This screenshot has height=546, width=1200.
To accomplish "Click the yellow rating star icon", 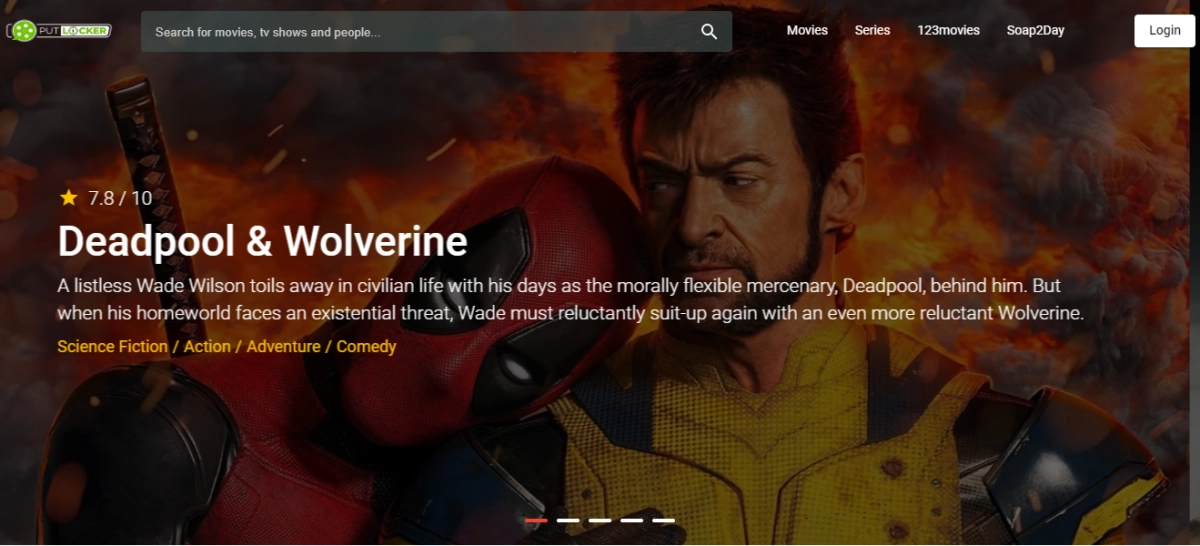I will pyautogui.click(x=68, y=198).
